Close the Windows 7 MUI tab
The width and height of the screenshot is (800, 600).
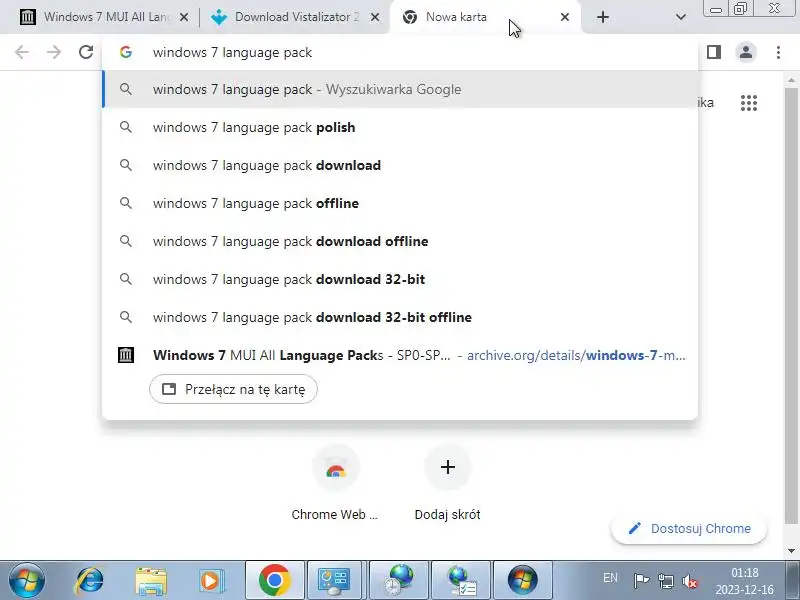(184, 17)
